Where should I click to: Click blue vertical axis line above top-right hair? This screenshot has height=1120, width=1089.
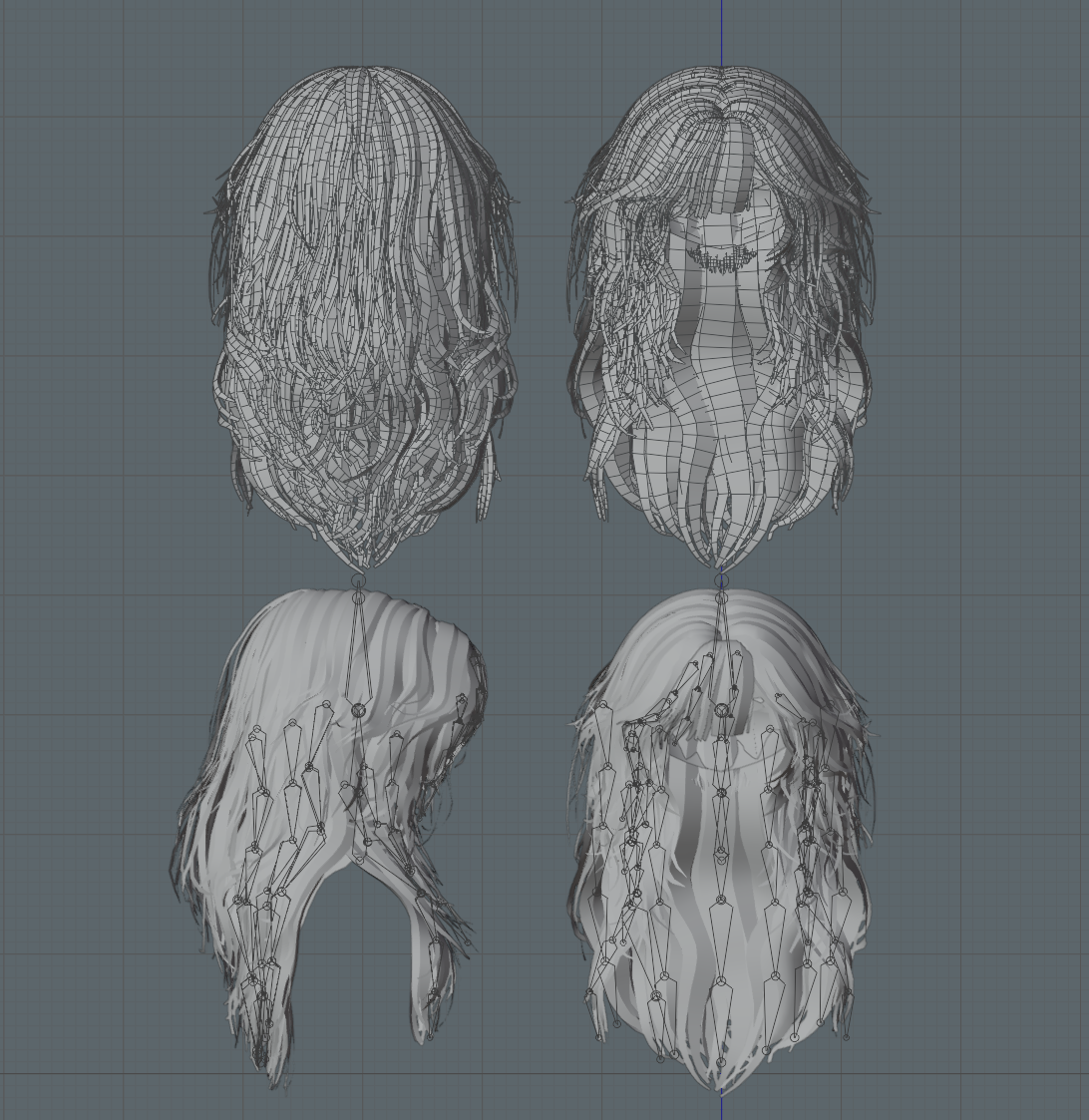point(721,32)
